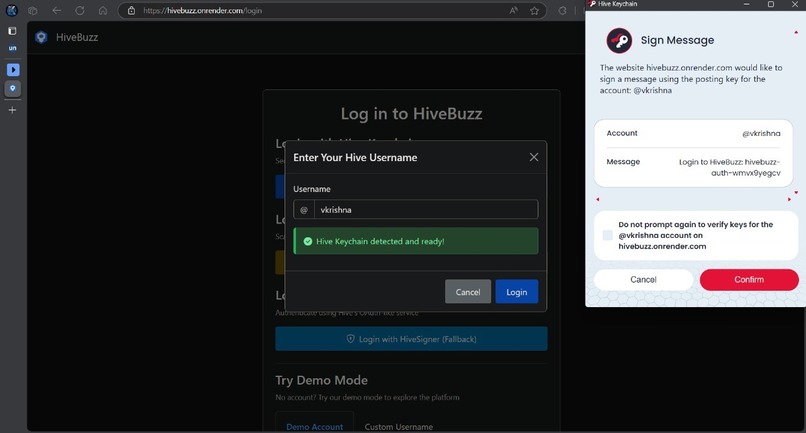Click the Hive Keychain key logo
This screenshot has width=806, height=433.
[619, 41]
